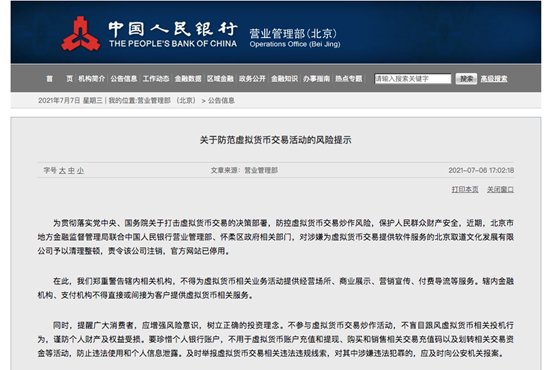Open 高级搜索 advanced search link
Viewport: 553px width, 370px height.
[494, 79]
